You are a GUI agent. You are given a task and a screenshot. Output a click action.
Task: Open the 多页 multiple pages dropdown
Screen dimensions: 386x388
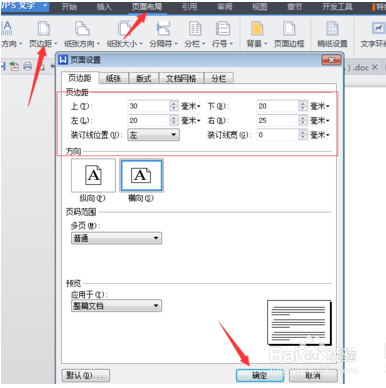tap(116, 238)
